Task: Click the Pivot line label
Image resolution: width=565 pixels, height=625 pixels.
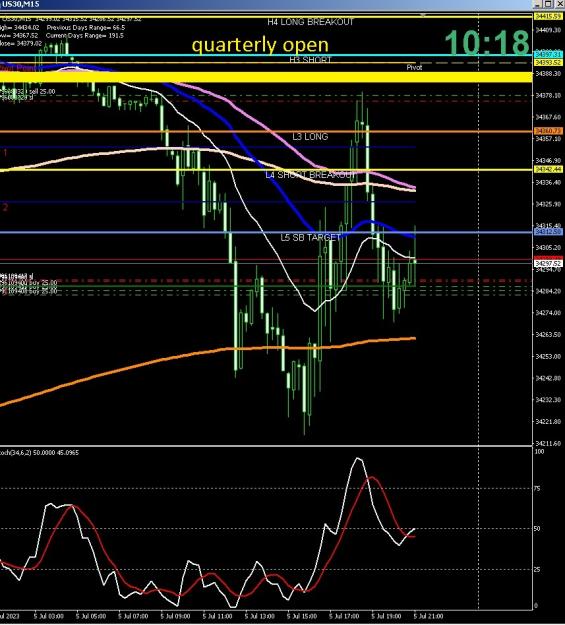Action: pyautogui.click(x=414, y=67)
